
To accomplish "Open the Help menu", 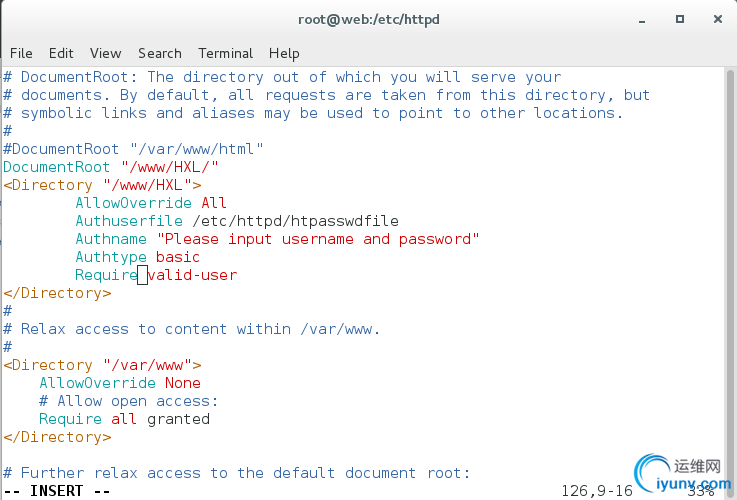I will [x=284, y=54].
